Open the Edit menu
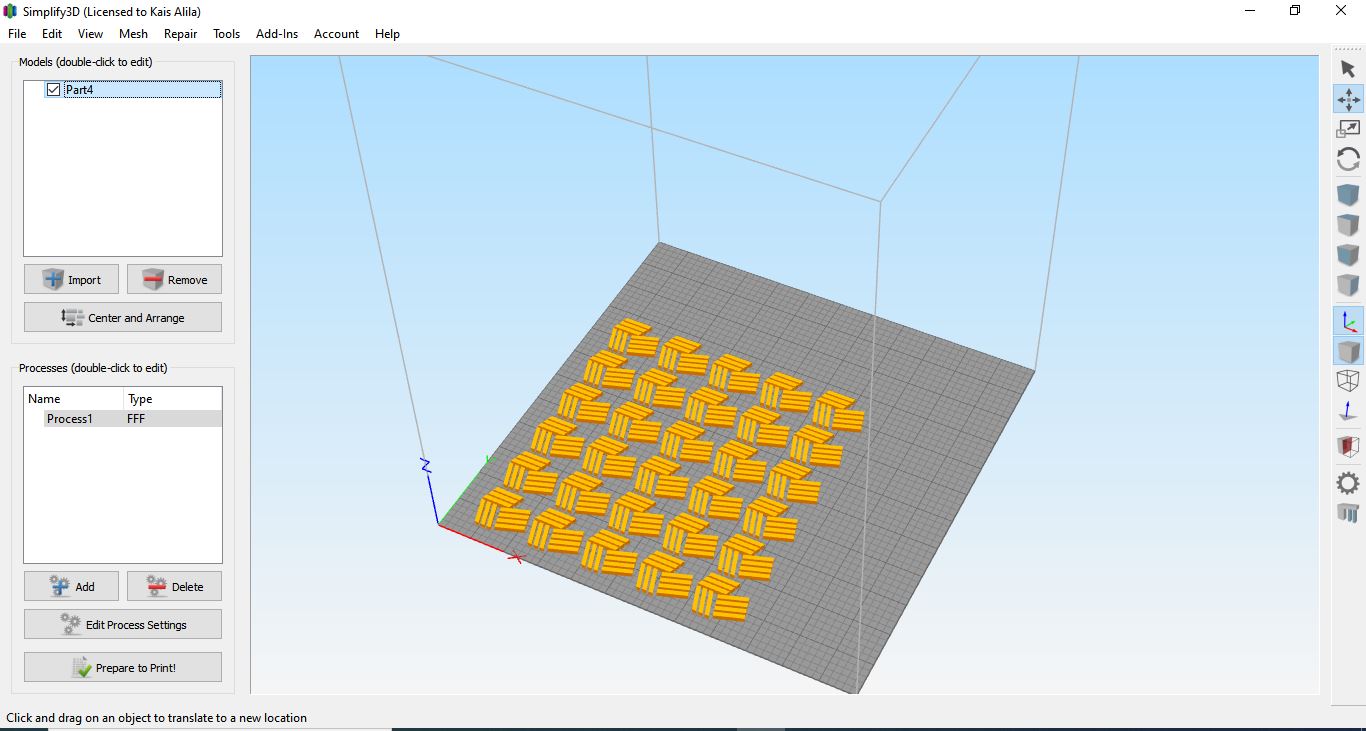The width and height of the screenshot is (1366, 731). point(52,33)
